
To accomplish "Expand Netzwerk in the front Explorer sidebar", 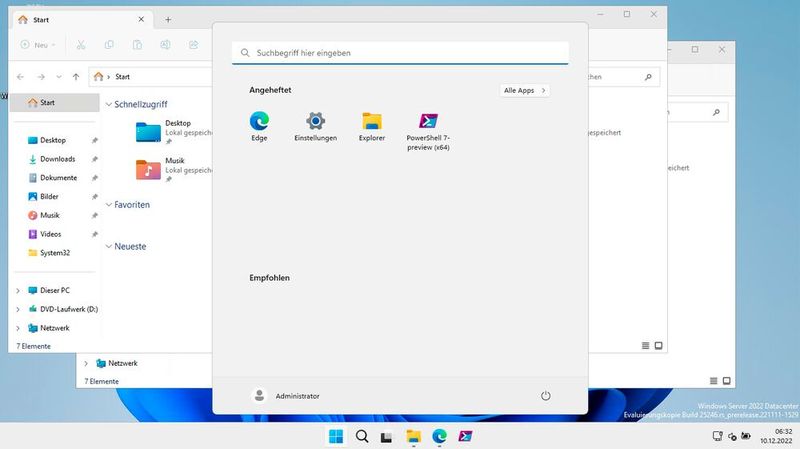I will point(18,329).
